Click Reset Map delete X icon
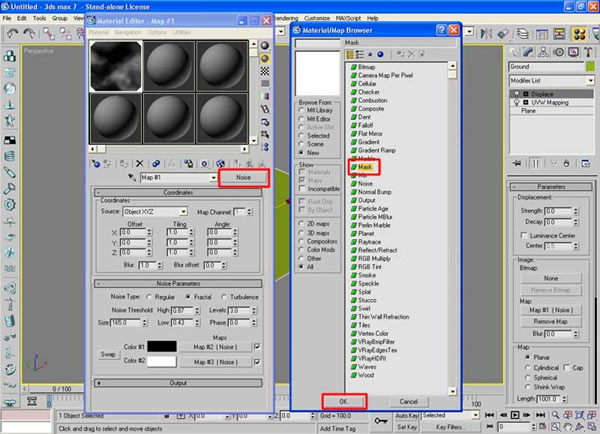 (140, 164)
